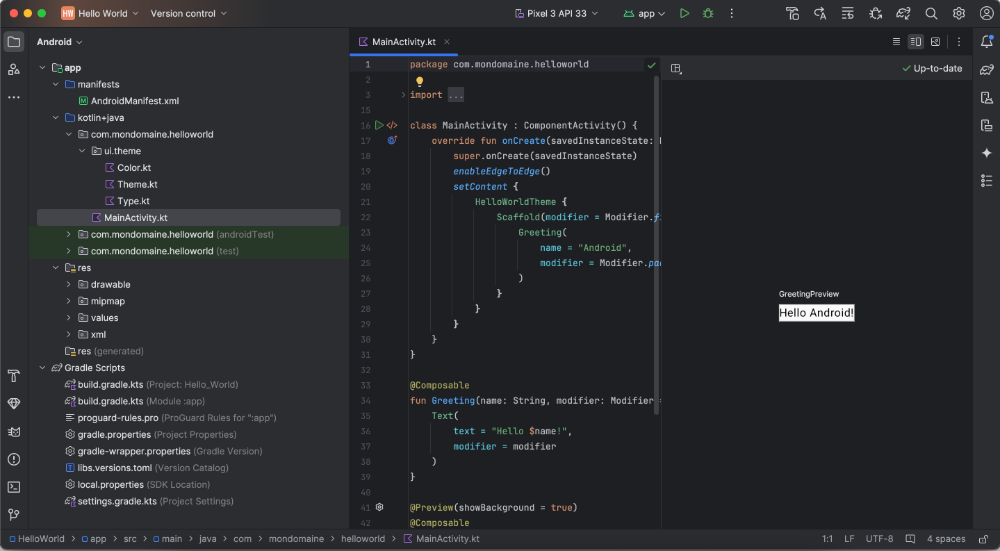Open the app run configuration dropdown
Image resolution: width=1000 pixels, height=551 pixels.
click(644, 13)
